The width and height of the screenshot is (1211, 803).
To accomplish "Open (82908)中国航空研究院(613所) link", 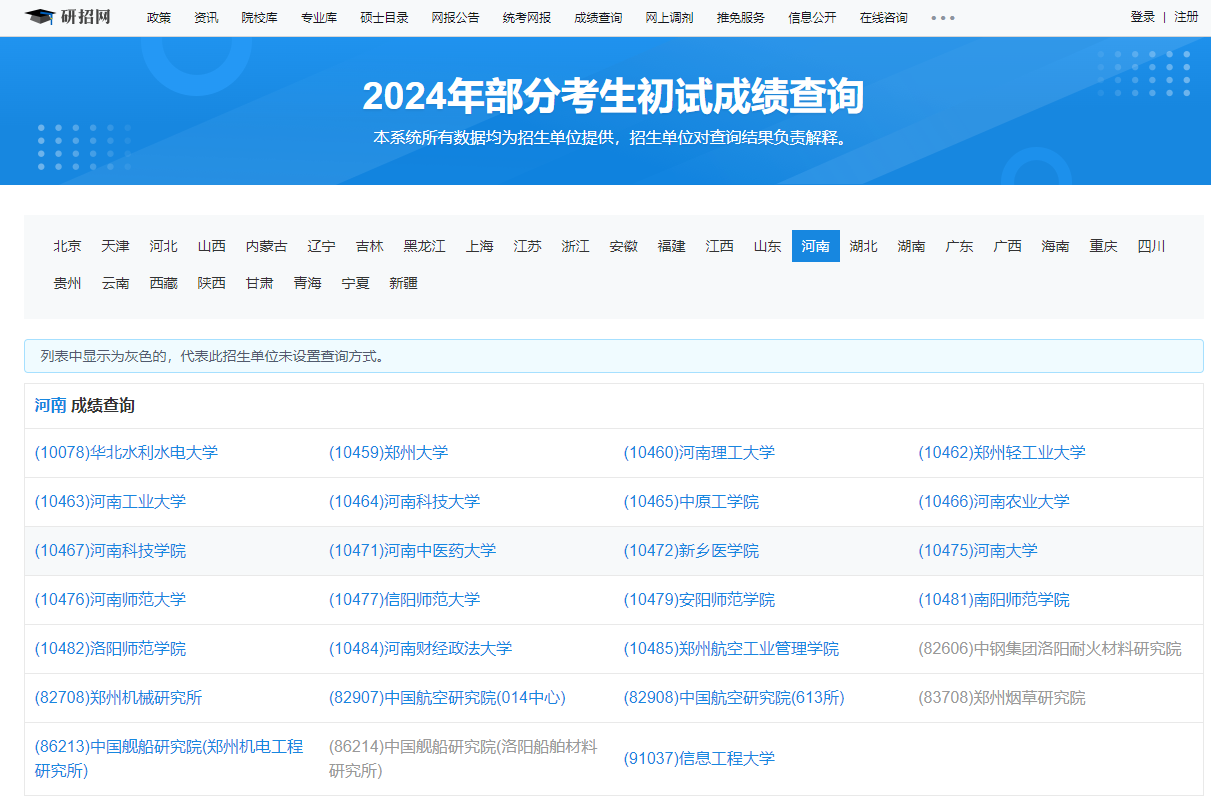I will pyautogui.click(x=734, y=697).
